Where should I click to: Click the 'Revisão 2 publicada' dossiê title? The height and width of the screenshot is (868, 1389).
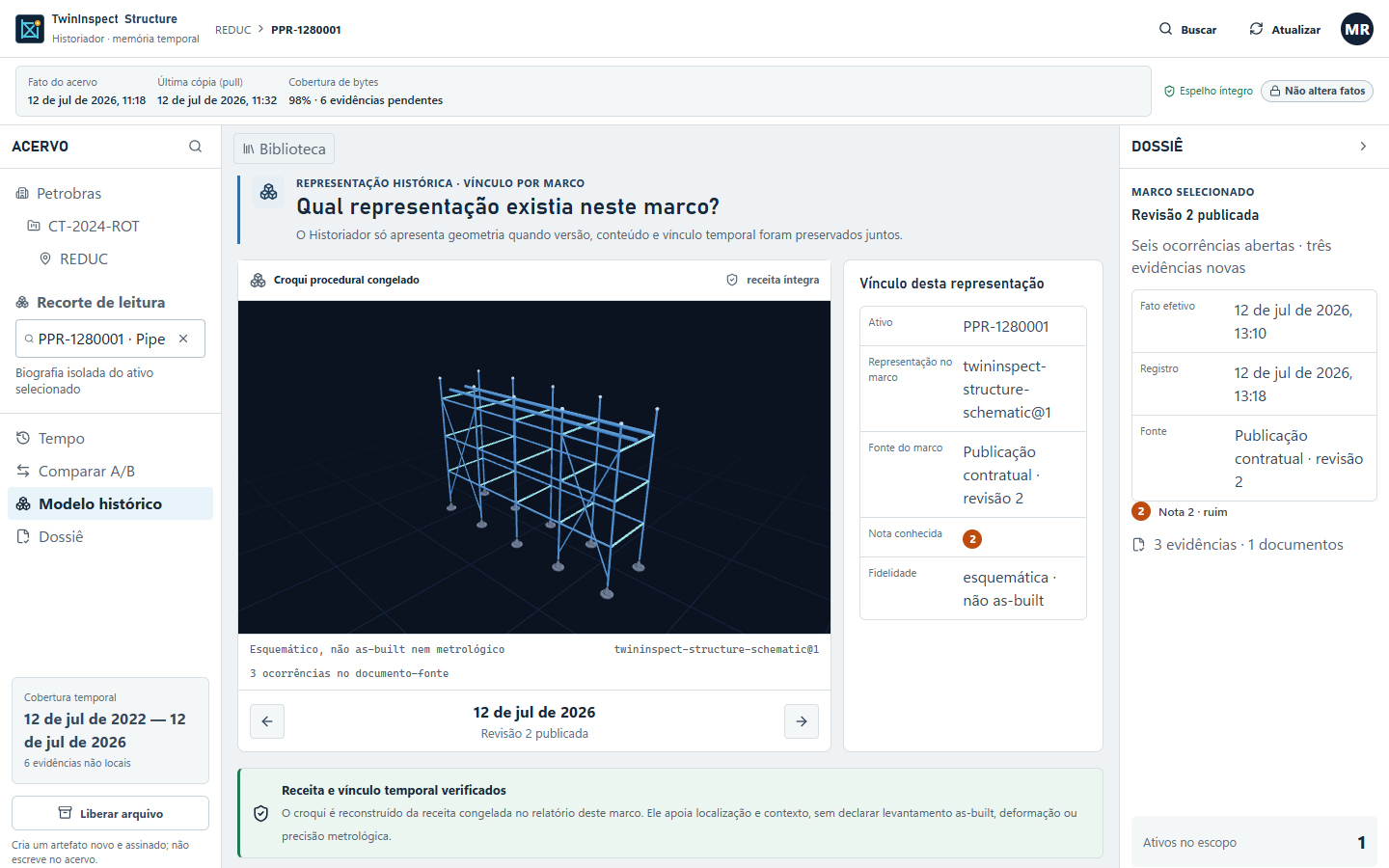1195,215
